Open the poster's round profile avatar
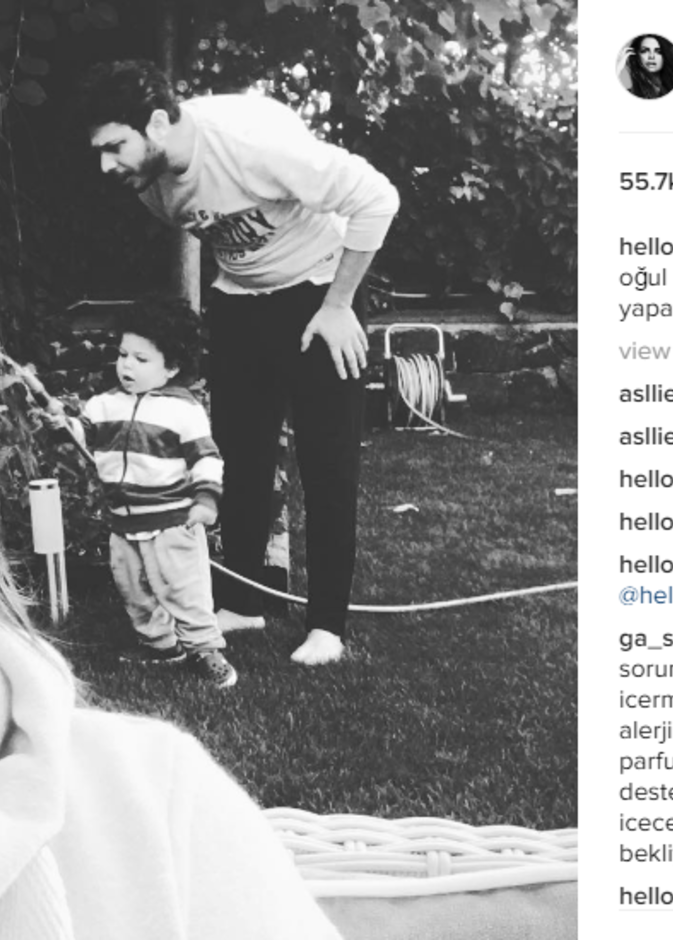Viewport: 673px width, 940px height. pos(645,66)
